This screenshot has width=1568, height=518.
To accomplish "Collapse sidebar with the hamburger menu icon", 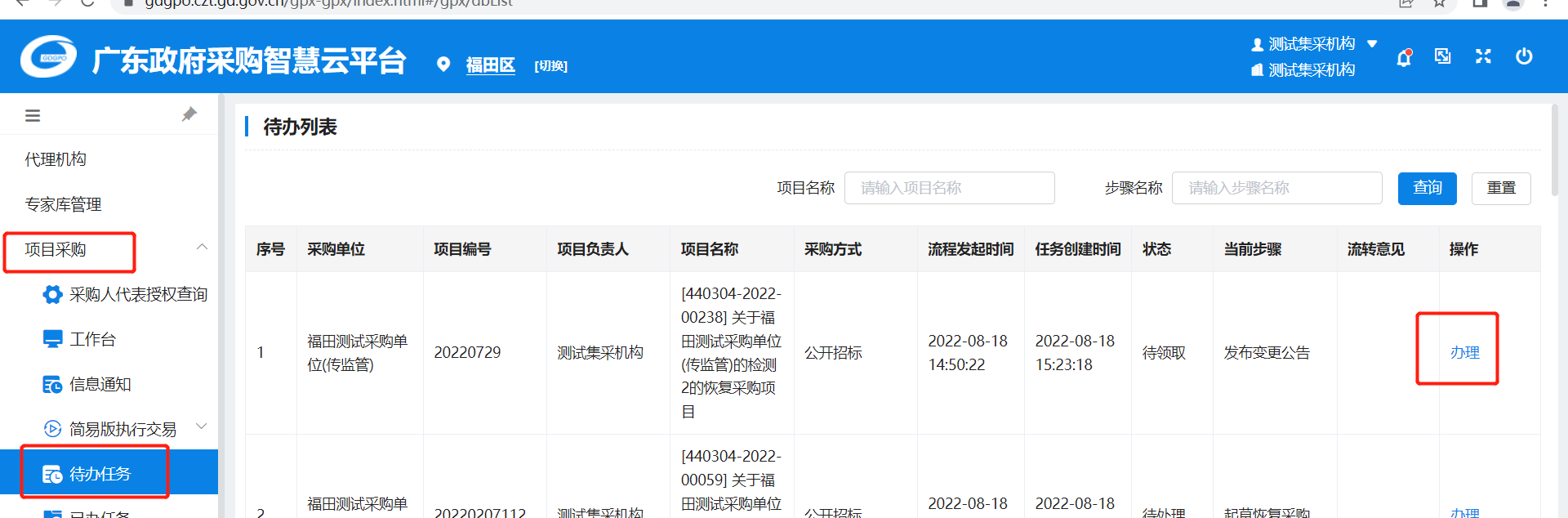I will 33,116.
